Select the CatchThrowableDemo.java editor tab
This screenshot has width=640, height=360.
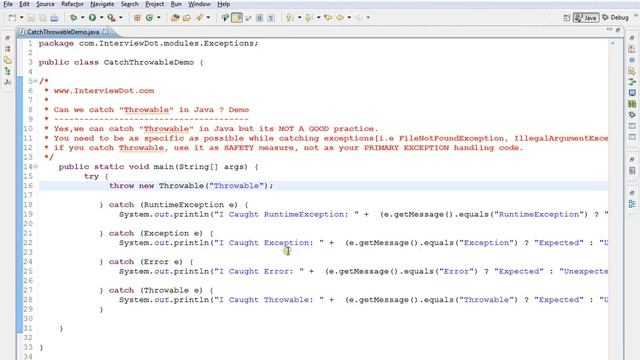pos(63,31)
